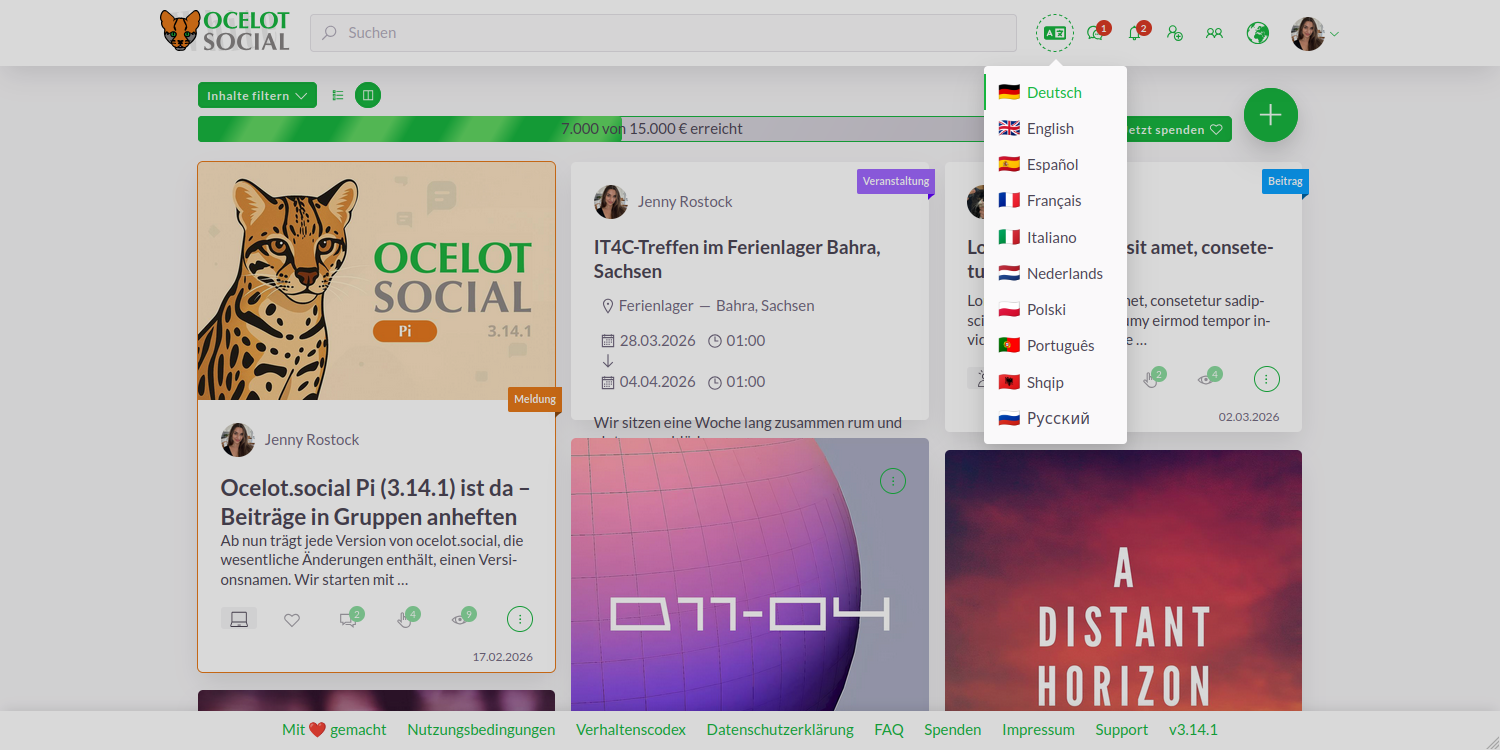Like the Ocelot.social Pi post with heart

click(292, 620)
